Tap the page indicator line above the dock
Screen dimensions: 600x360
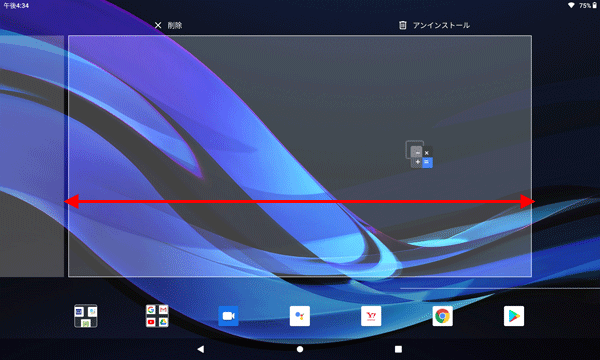tap(500, 288)
